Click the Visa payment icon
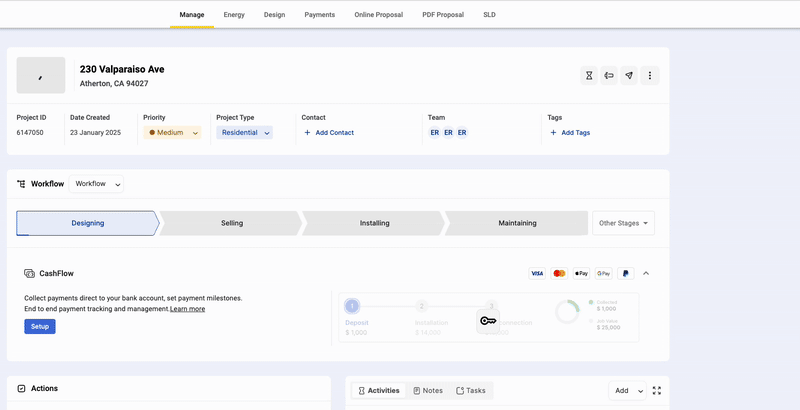The width and height of the screenshot is (800, 410). click(537, 273)
